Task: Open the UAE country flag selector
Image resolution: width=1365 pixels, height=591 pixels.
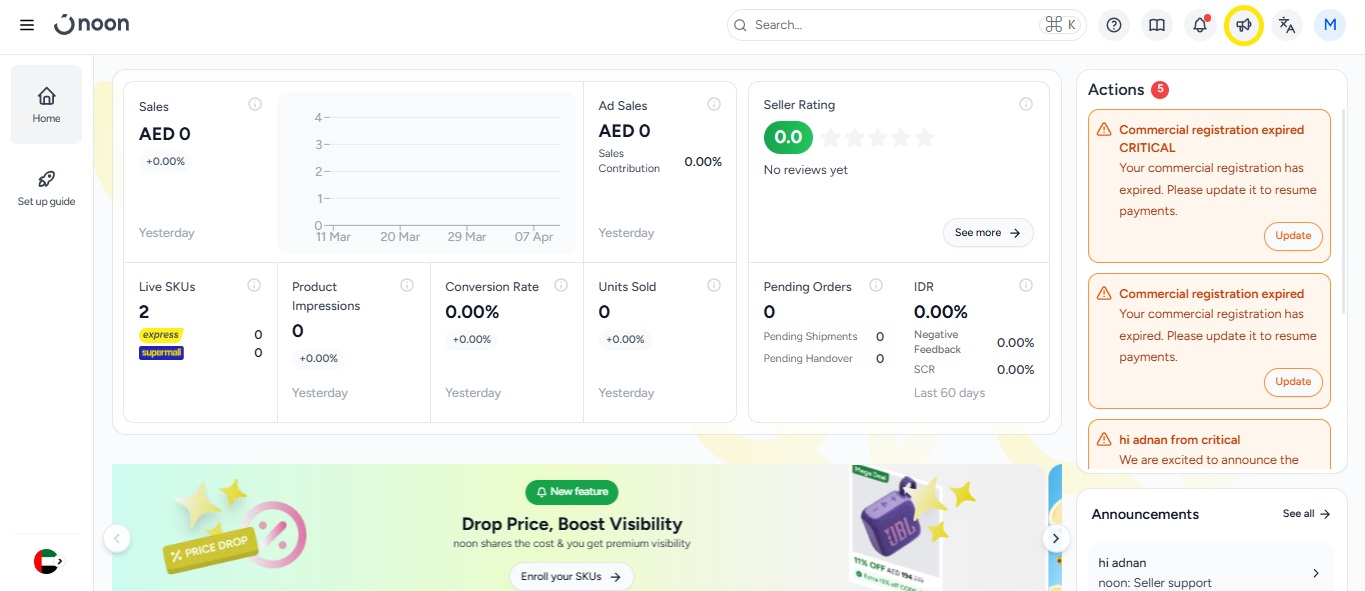Action: [47, 562]
